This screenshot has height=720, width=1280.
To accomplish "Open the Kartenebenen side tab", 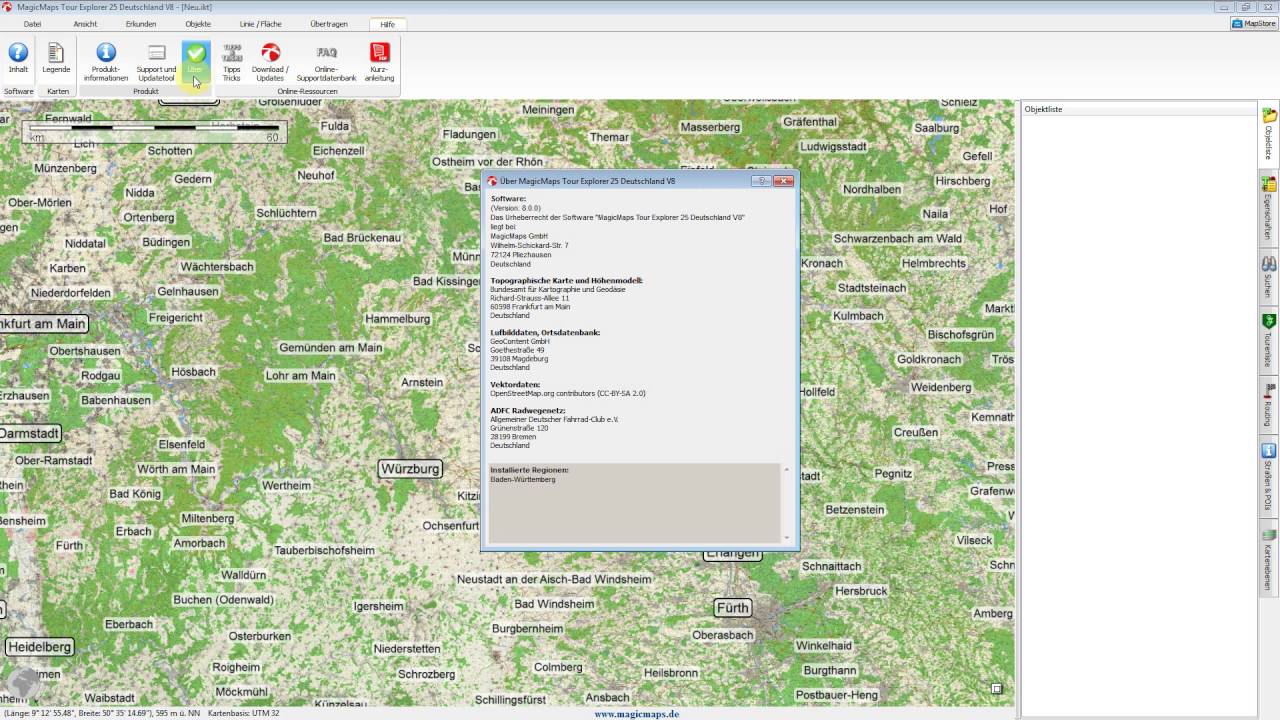I will point(1269,558).
